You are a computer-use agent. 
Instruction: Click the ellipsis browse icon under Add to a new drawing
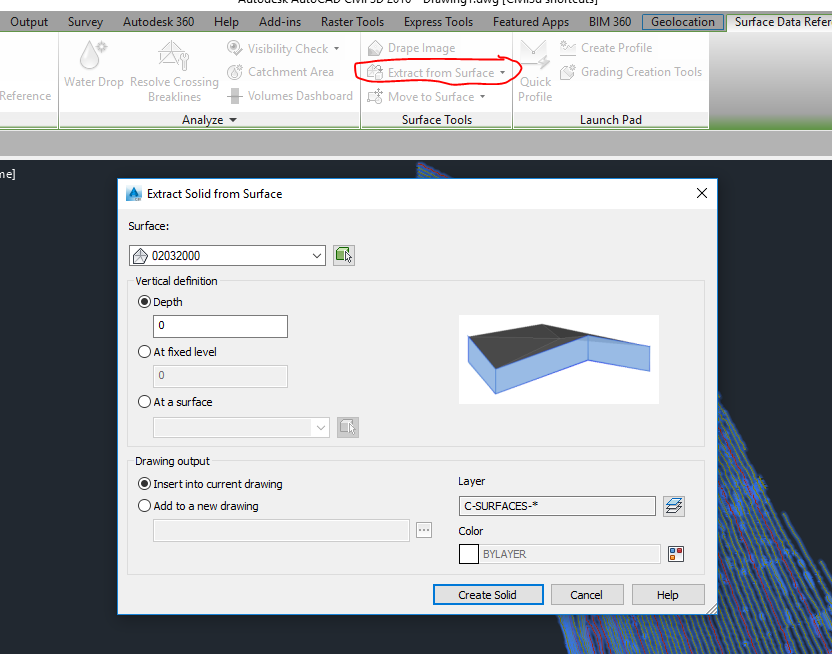pyautogui.click(x=424, y=530)
